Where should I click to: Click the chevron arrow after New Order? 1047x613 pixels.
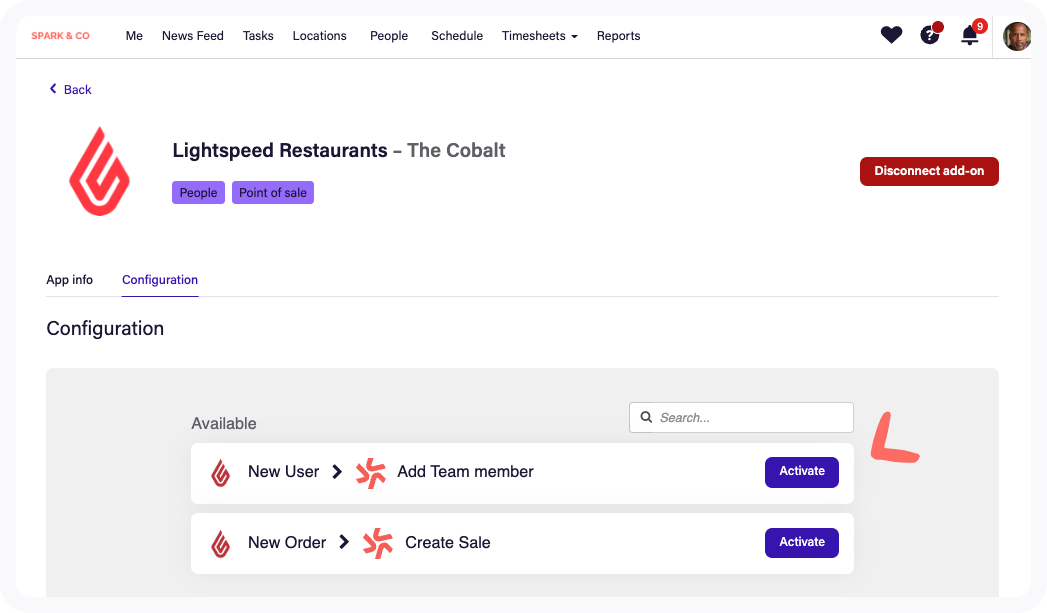344,542
